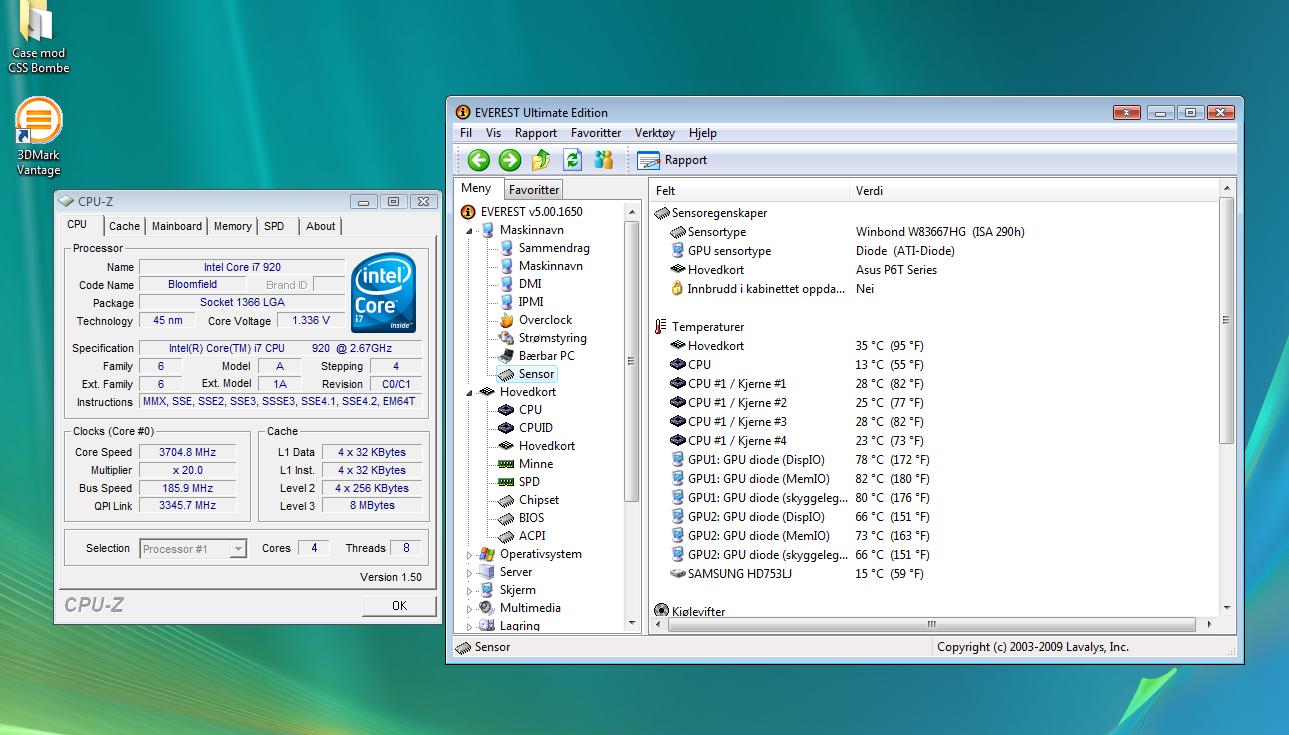Click the Kjølevifter fan section header
This screenshot has height=735, width=1289.
pyautogui.click(x=690, y=611)
